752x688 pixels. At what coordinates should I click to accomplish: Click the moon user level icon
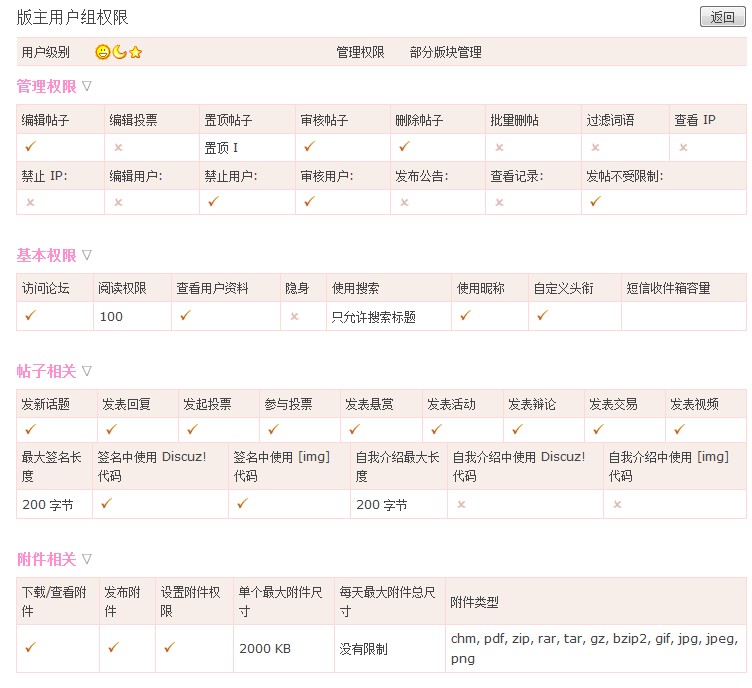(x=119, y=52)
